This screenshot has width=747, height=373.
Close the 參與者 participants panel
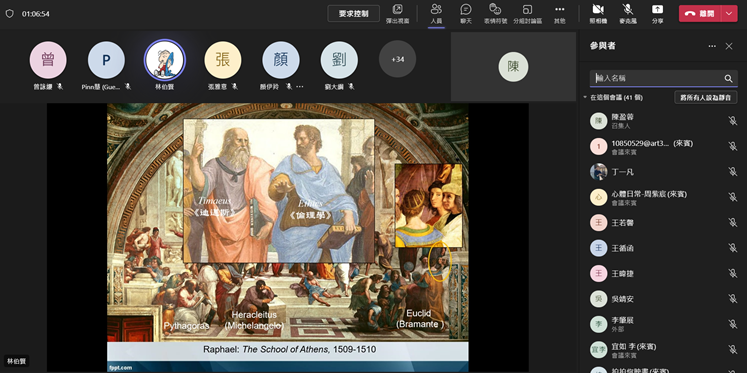coord(729,46)
